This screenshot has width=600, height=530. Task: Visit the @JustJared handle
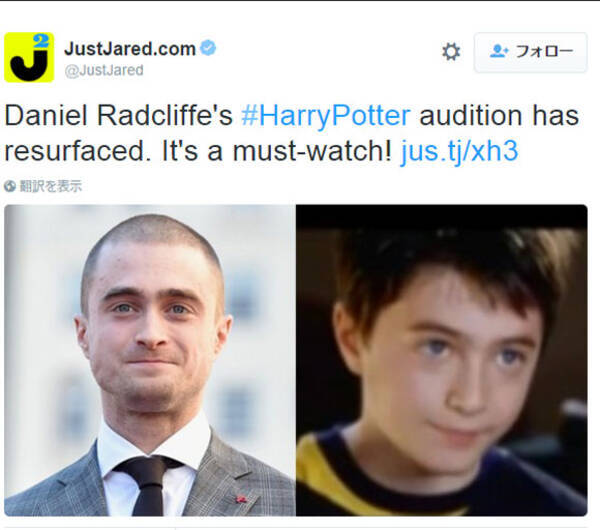pyautogui.click(x=104, y=70)
